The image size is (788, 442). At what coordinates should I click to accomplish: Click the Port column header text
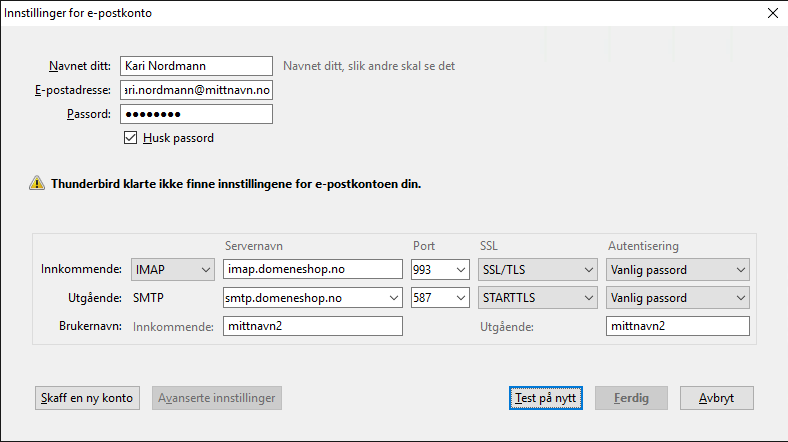[424, 246]
